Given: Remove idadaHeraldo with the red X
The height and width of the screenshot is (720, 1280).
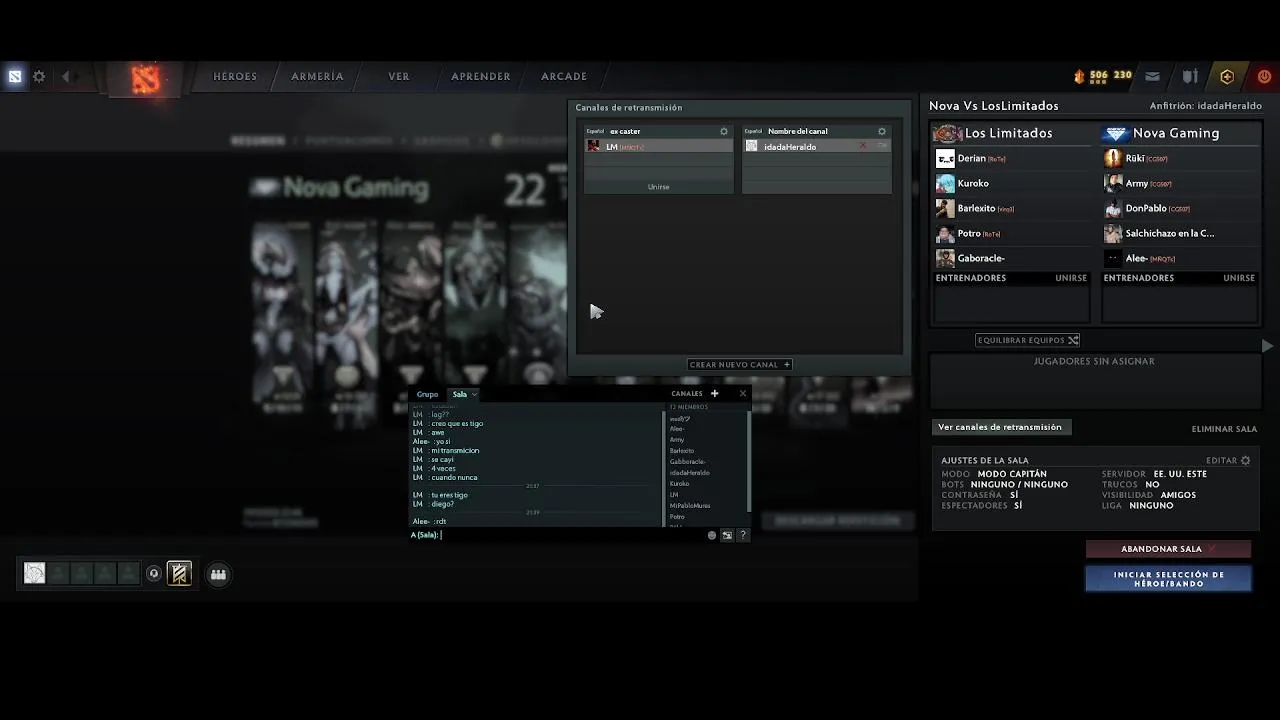Looking at the screenshot, I should 863,146.
